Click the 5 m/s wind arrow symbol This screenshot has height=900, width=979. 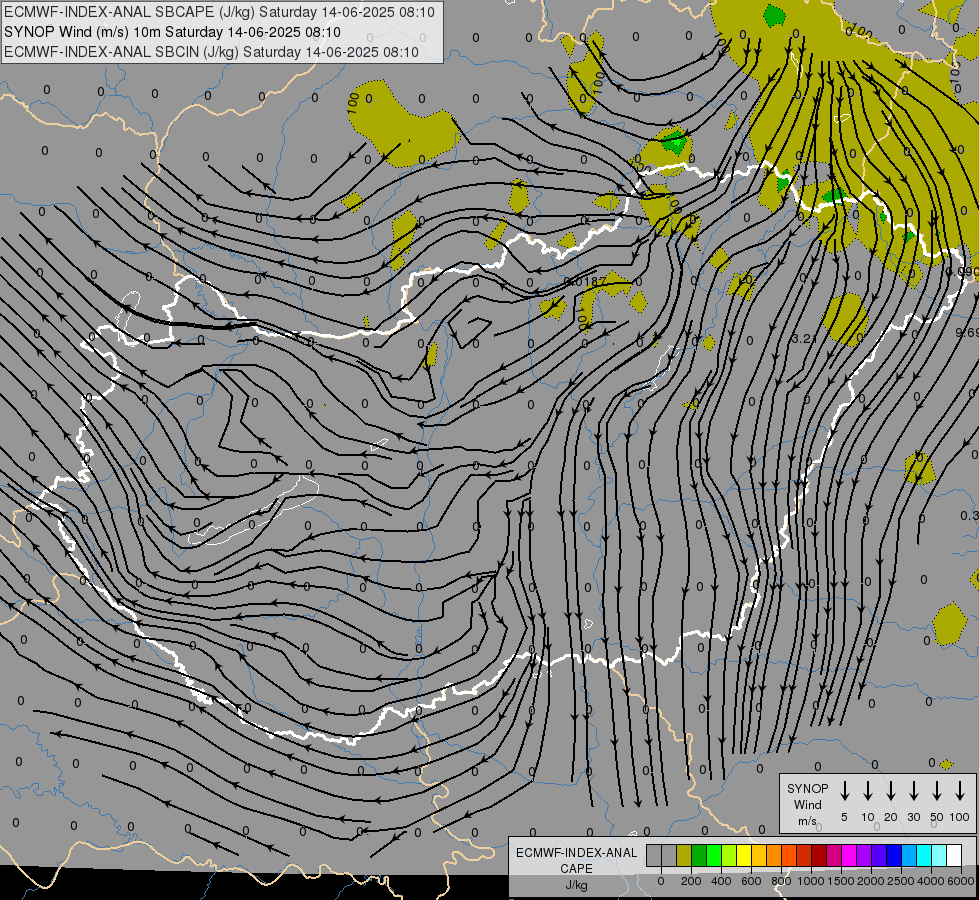click(x=844, y=790)
